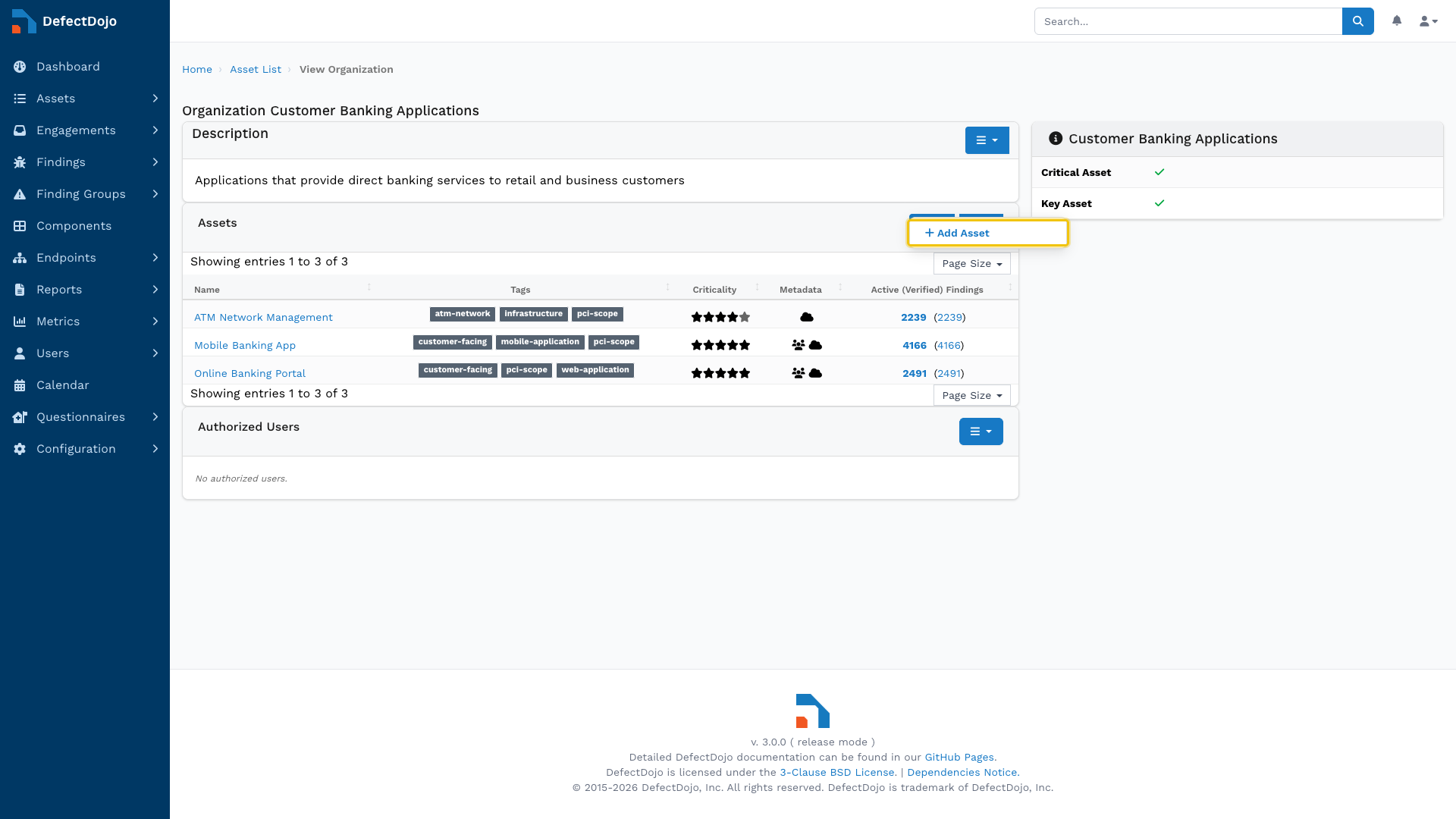Click into the Search input field
Screen dimensions: 1456x819
pyautogui.click(x=1188, y=21)
